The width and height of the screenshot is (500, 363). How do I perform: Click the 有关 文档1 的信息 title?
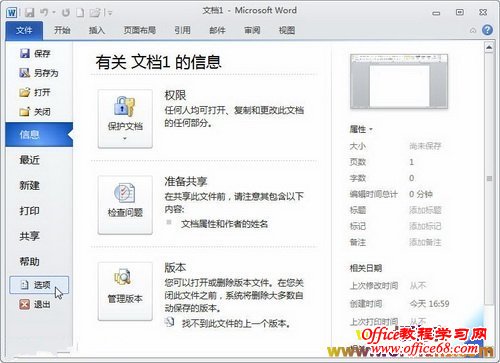tap(158, 62)
